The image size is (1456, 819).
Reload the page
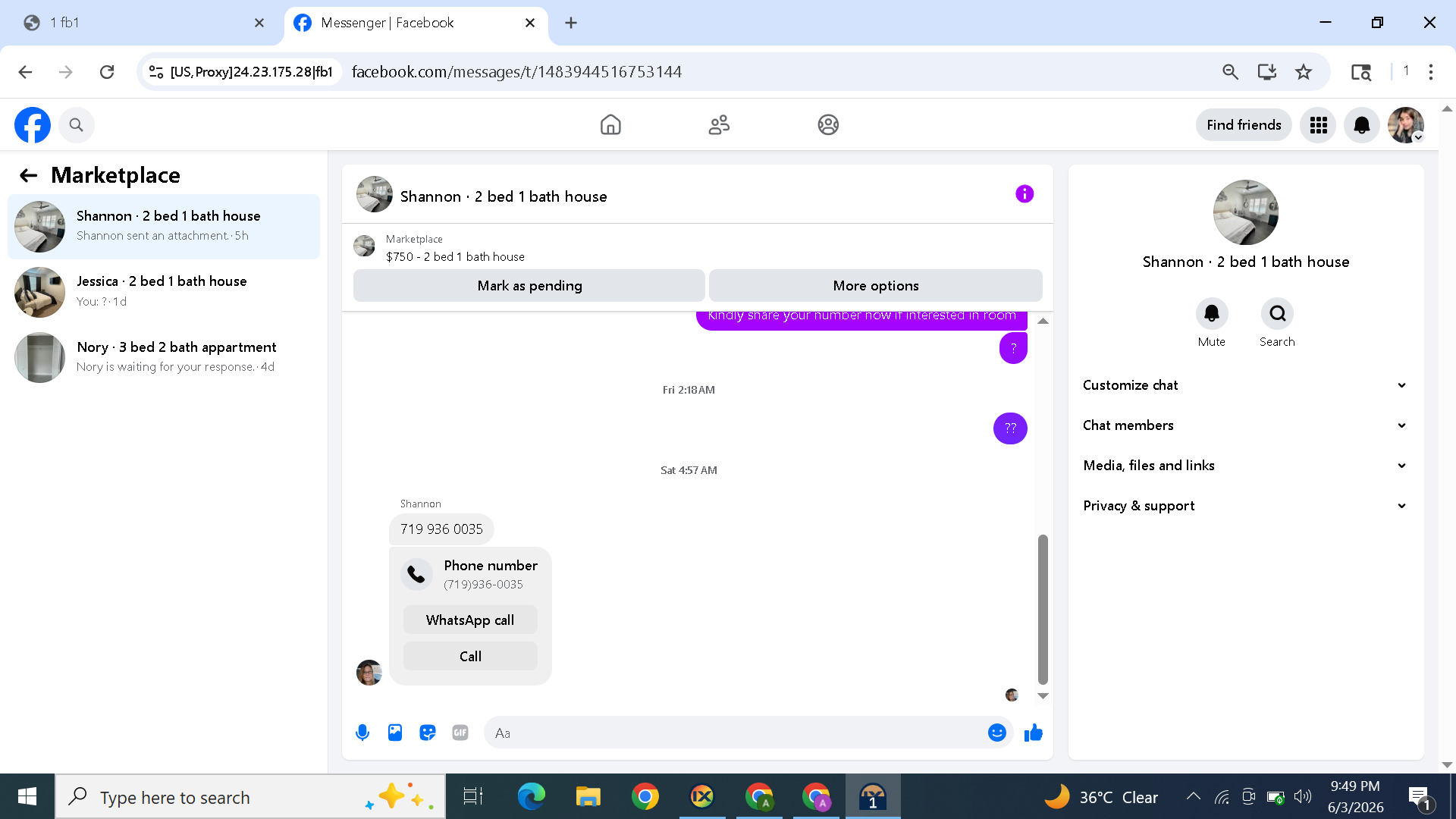pos(107,72)
